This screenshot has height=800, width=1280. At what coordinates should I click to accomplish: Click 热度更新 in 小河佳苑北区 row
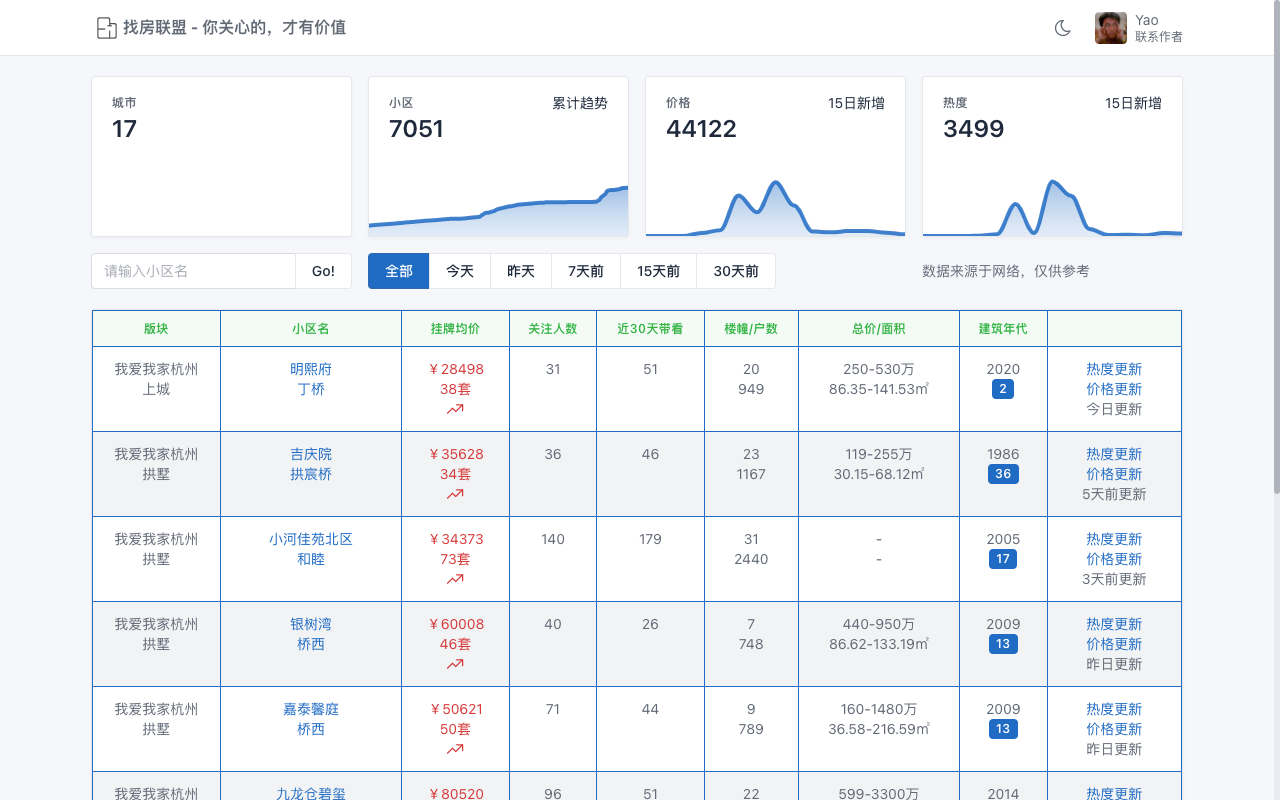pos(1114,539)
